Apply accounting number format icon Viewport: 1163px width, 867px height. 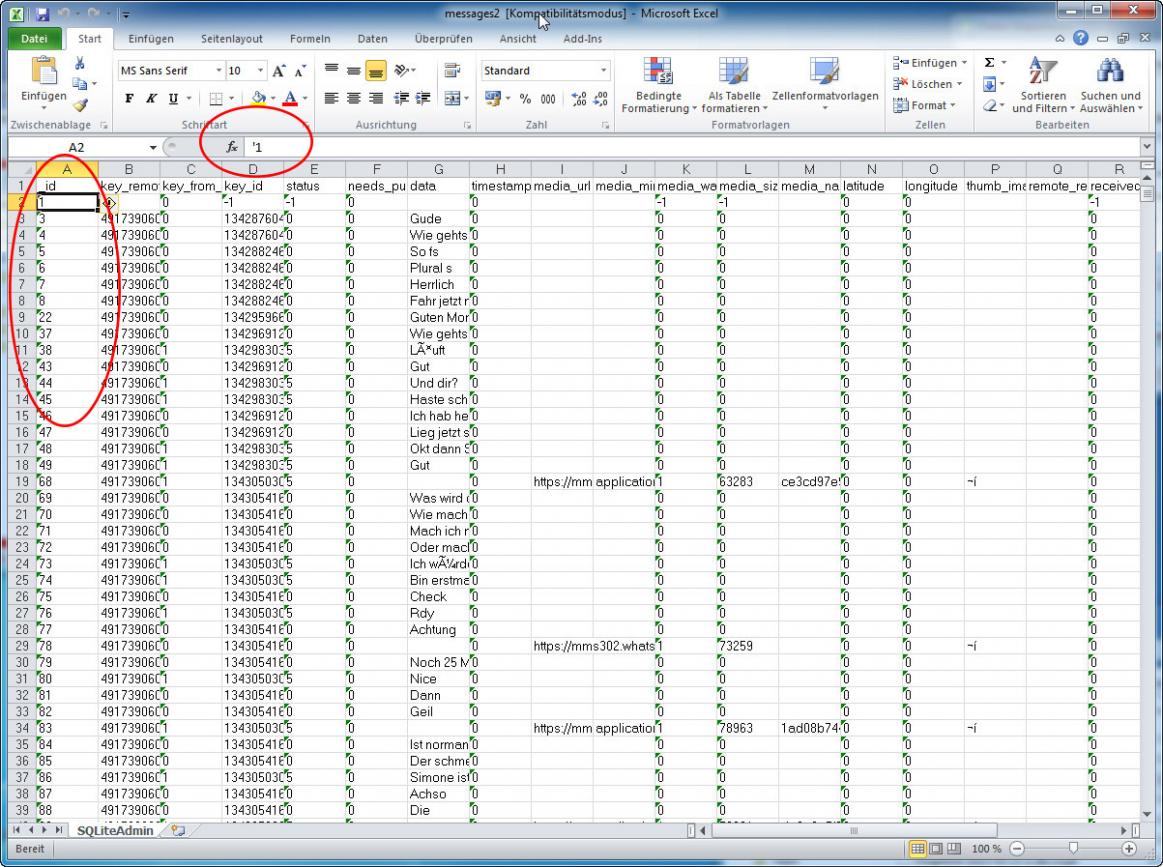coord(492,98)
